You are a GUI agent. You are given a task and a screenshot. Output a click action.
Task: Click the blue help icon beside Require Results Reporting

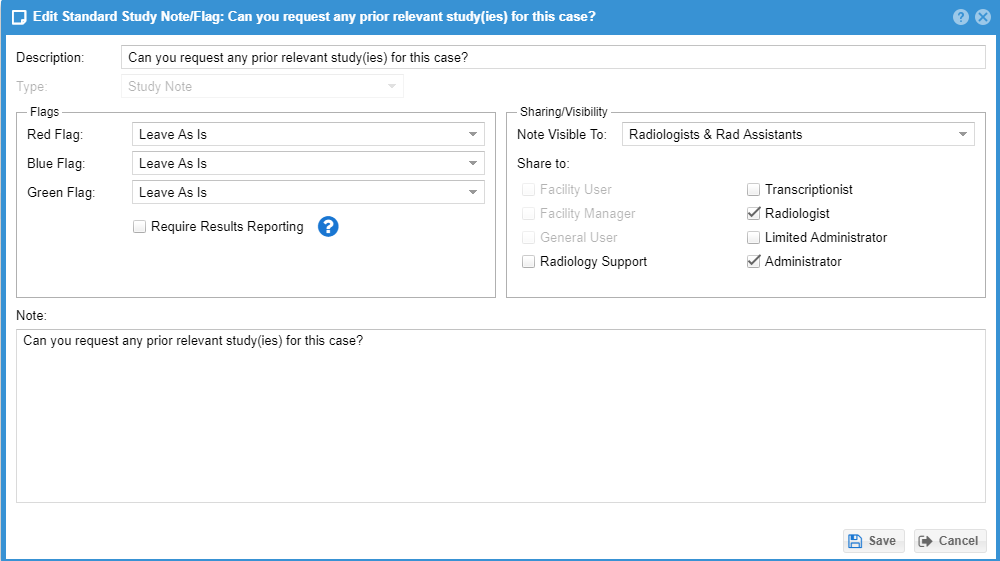328,226
